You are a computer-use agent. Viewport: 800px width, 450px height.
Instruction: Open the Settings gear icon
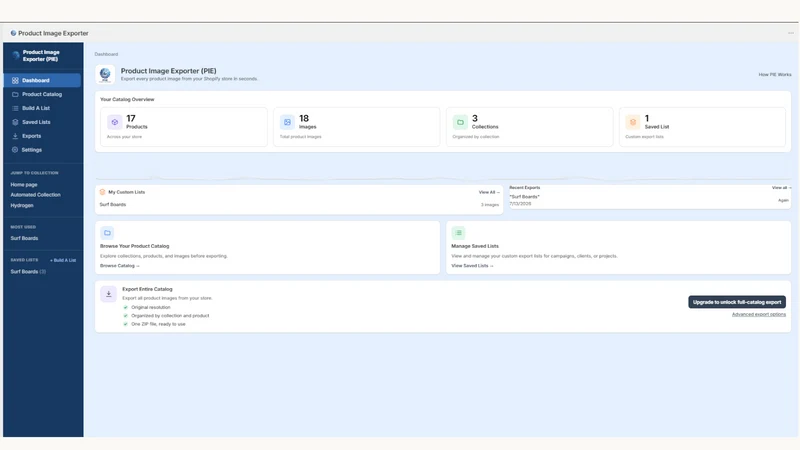click(15, 150)
